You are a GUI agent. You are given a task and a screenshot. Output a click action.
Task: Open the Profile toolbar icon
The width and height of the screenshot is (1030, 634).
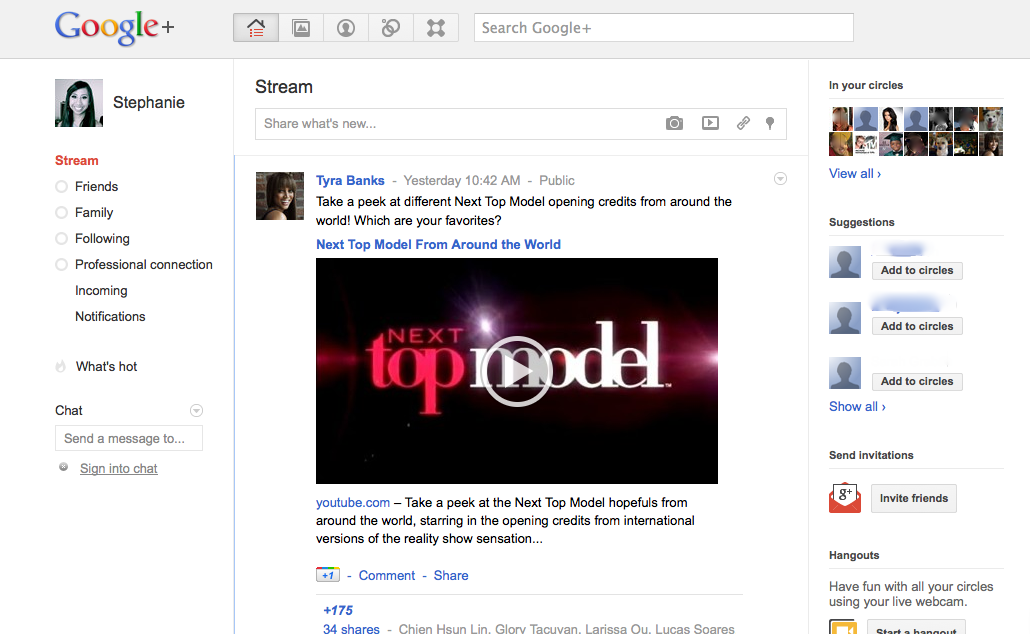point(346,28)
